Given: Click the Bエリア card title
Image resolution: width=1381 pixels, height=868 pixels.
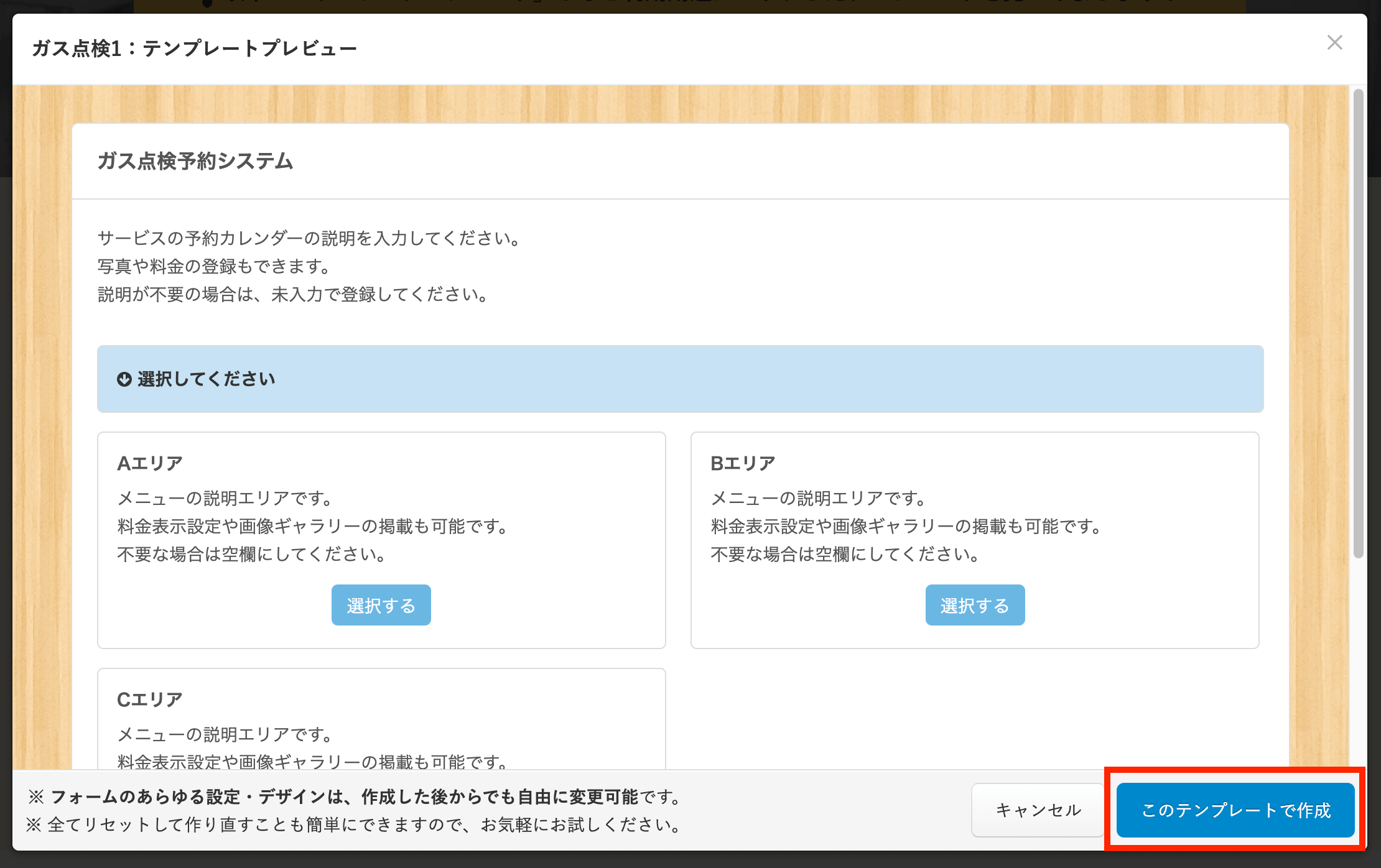Looking at the screenshot, I should point(743,463).
